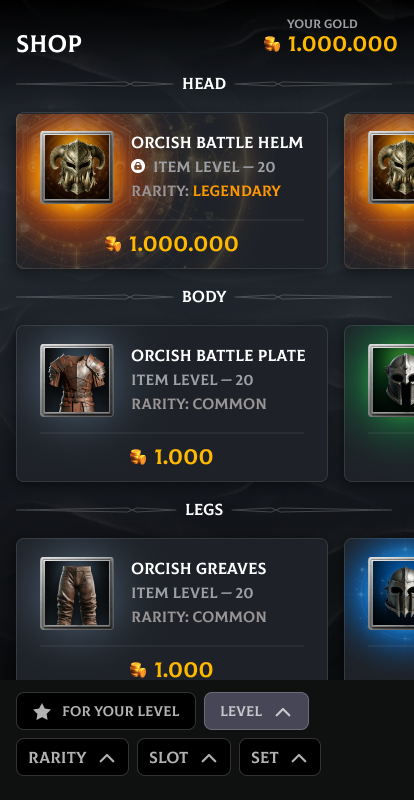414x800 pixels.
Task: Click the coin icon on Battle Plate price
Action: click(x=138, y=457)
